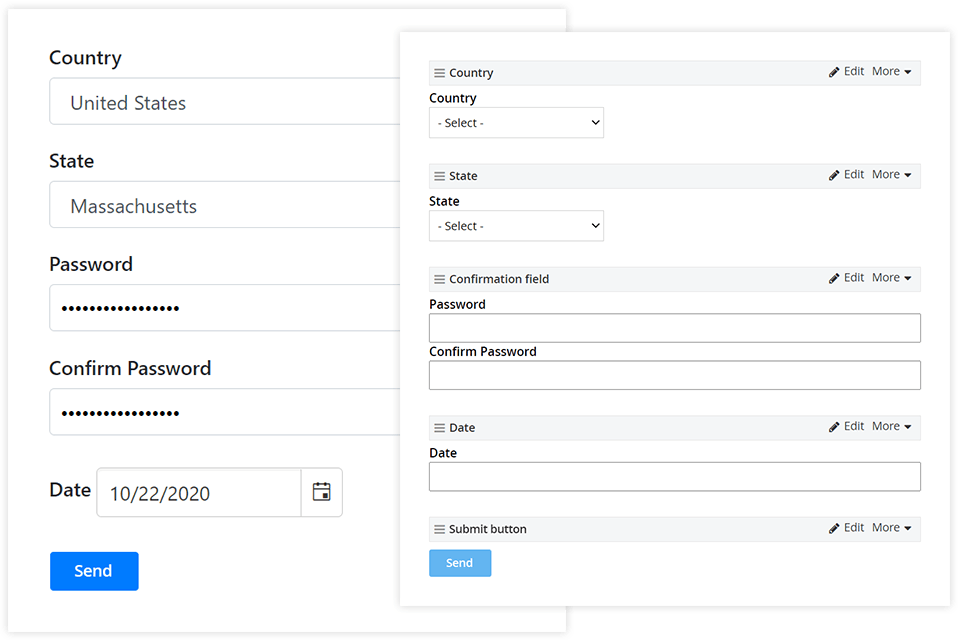Click the Submit button row drag handle
The image size is (960, 640).
(439, 529)
